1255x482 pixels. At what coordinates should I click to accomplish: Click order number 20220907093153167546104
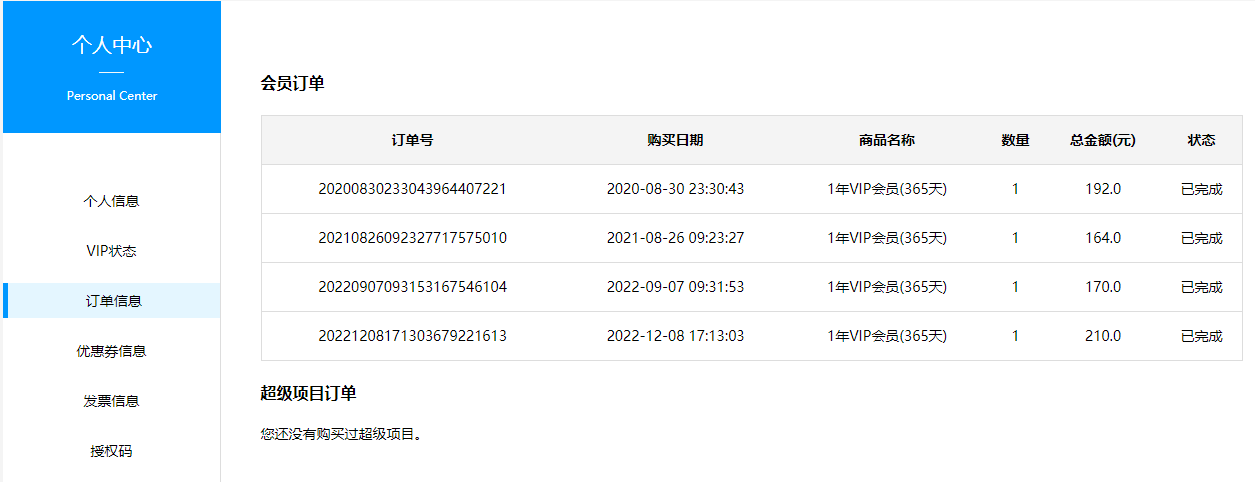click(x=412, y=287)
